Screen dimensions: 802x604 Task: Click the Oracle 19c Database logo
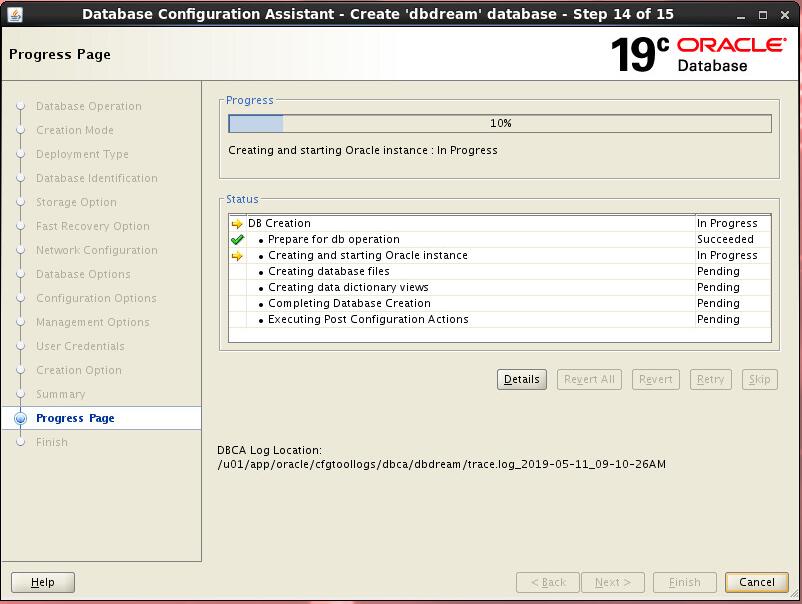(x=698, y=54)
